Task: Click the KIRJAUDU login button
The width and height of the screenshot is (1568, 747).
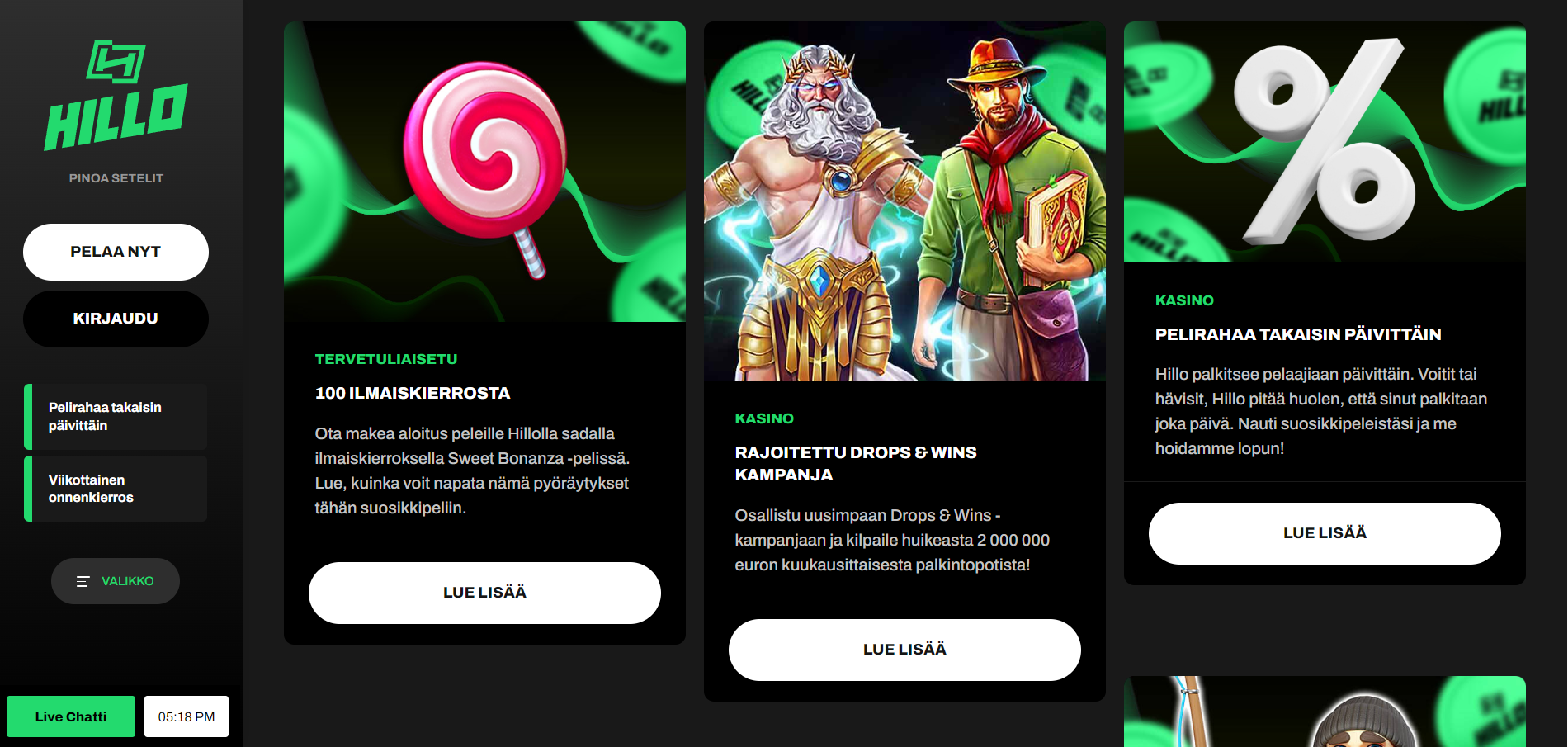Action: tap(116, 319)
